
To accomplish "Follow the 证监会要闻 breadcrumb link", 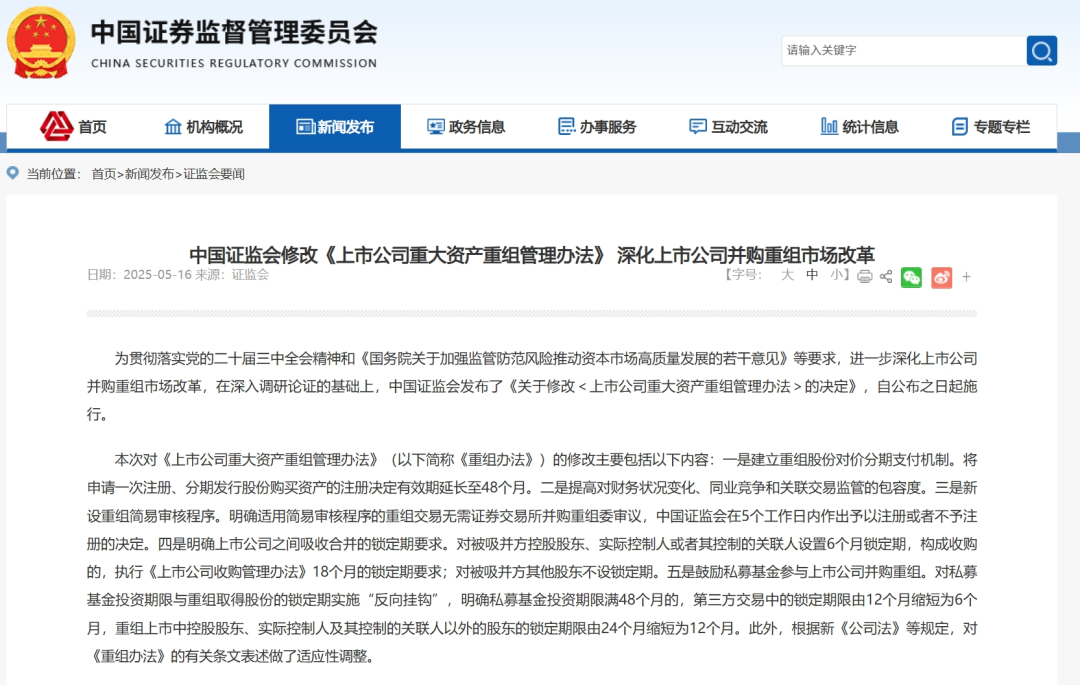I will [x=214, y=174].
